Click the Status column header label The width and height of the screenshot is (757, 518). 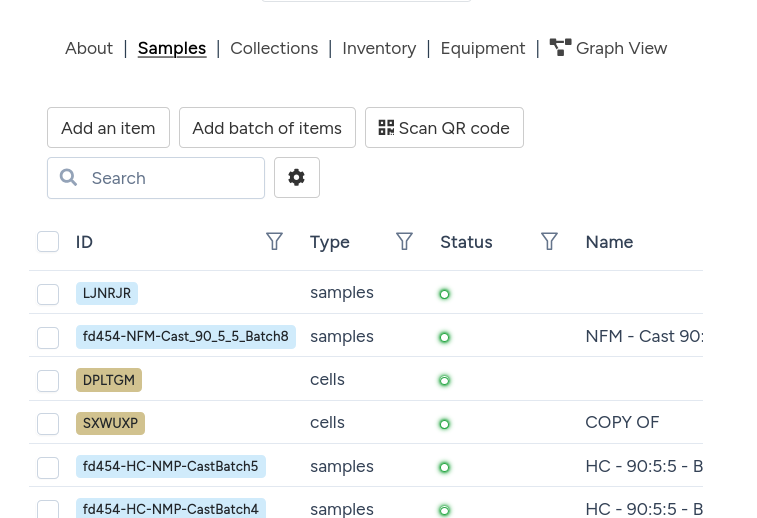point(466,242)
